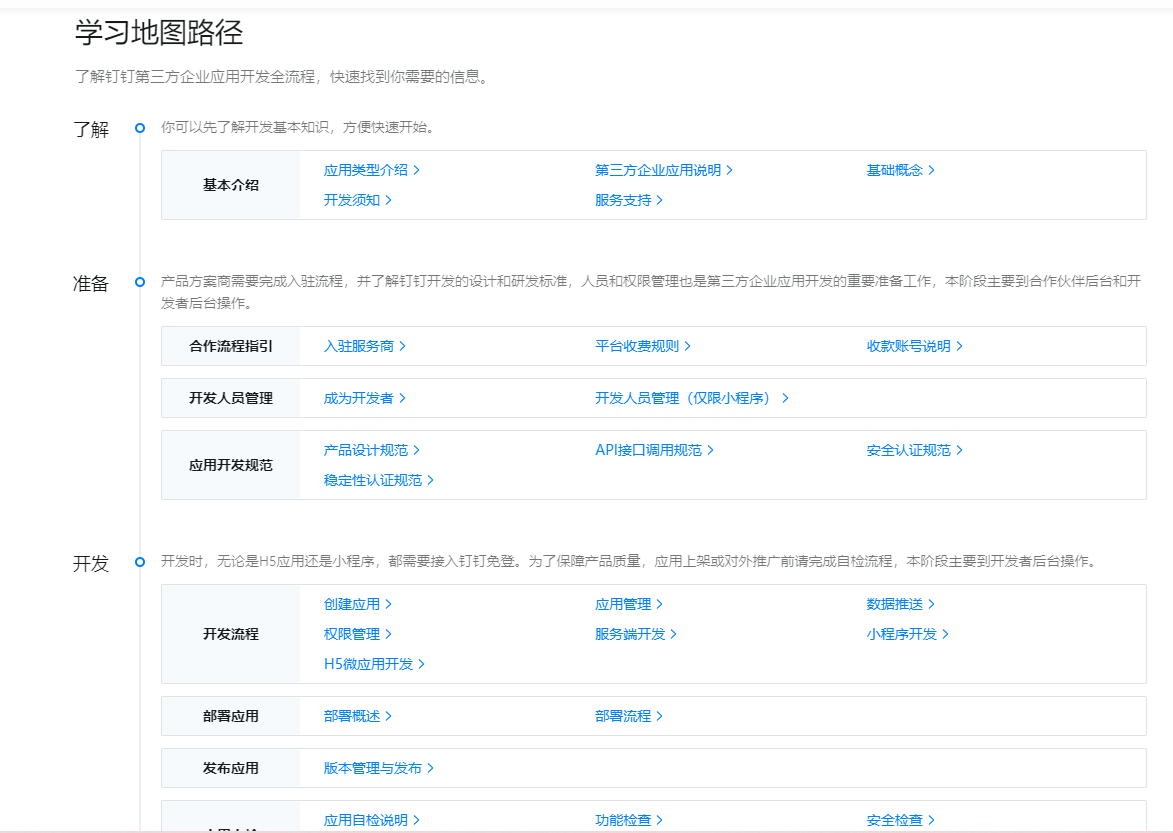Image resolution: width=1173 pixels, height=833 pixels.
Task: Open 数据推送 link
Action: pos(900,604)
